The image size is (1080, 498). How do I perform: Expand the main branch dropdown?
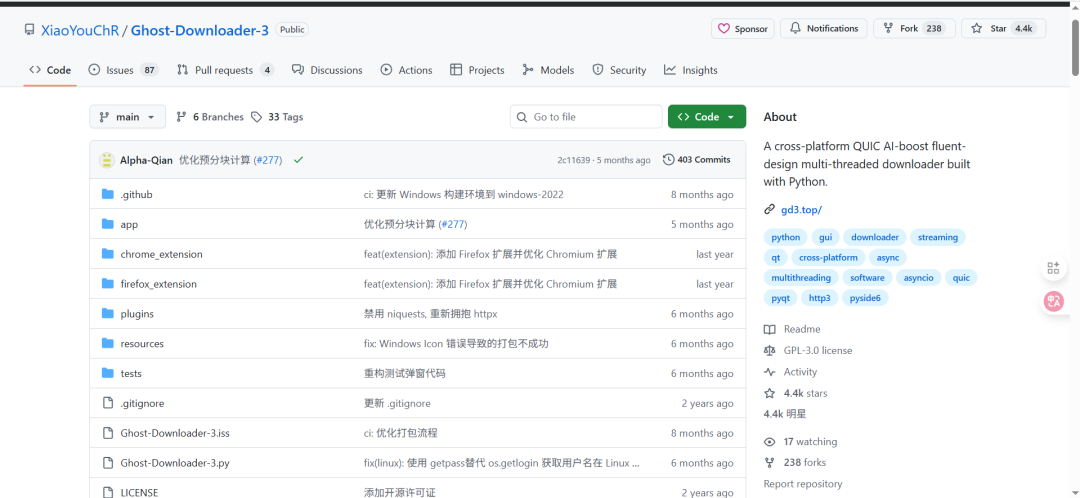(127, 116)
